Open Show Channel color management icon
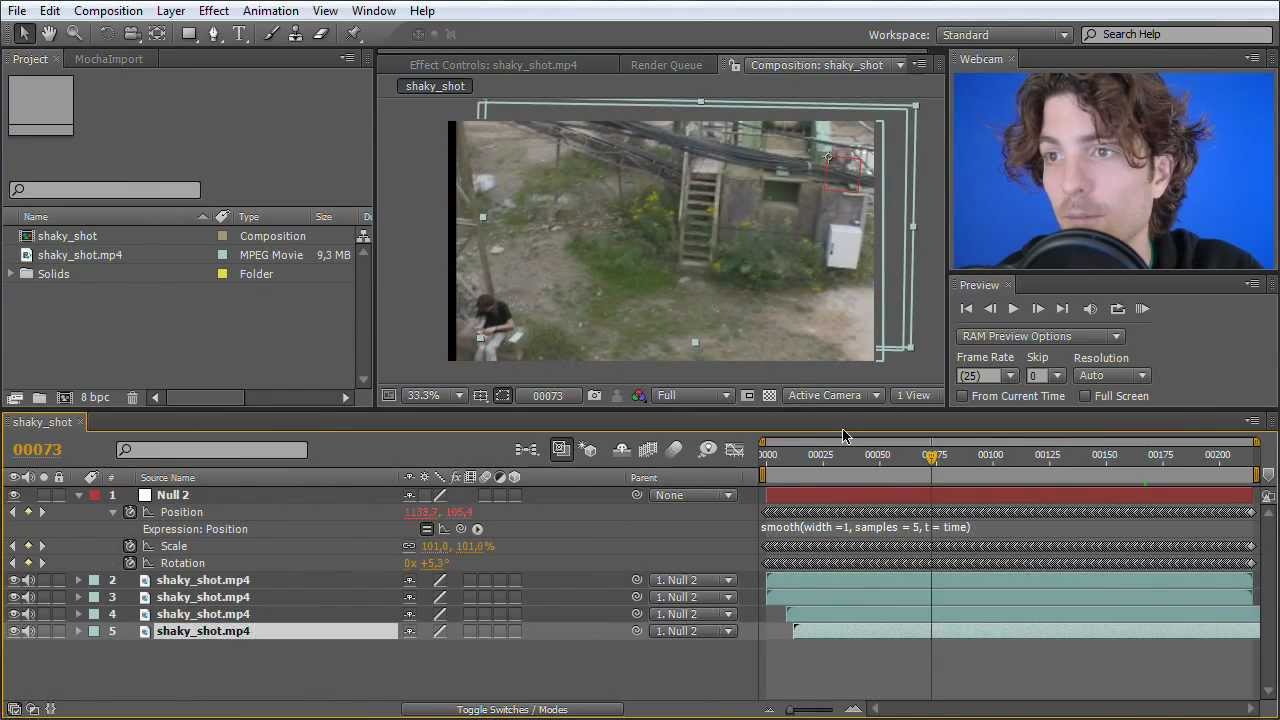This screenshot has width=1280, height=720. point(639,396)
